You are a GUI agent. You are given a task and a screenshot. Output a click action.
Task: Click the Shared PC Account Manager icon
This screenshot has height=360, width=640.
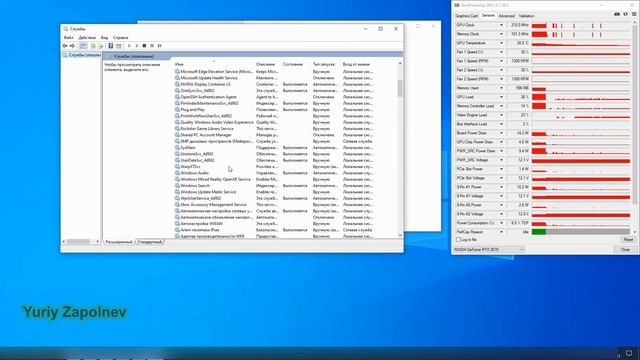[x=177, y=135]
